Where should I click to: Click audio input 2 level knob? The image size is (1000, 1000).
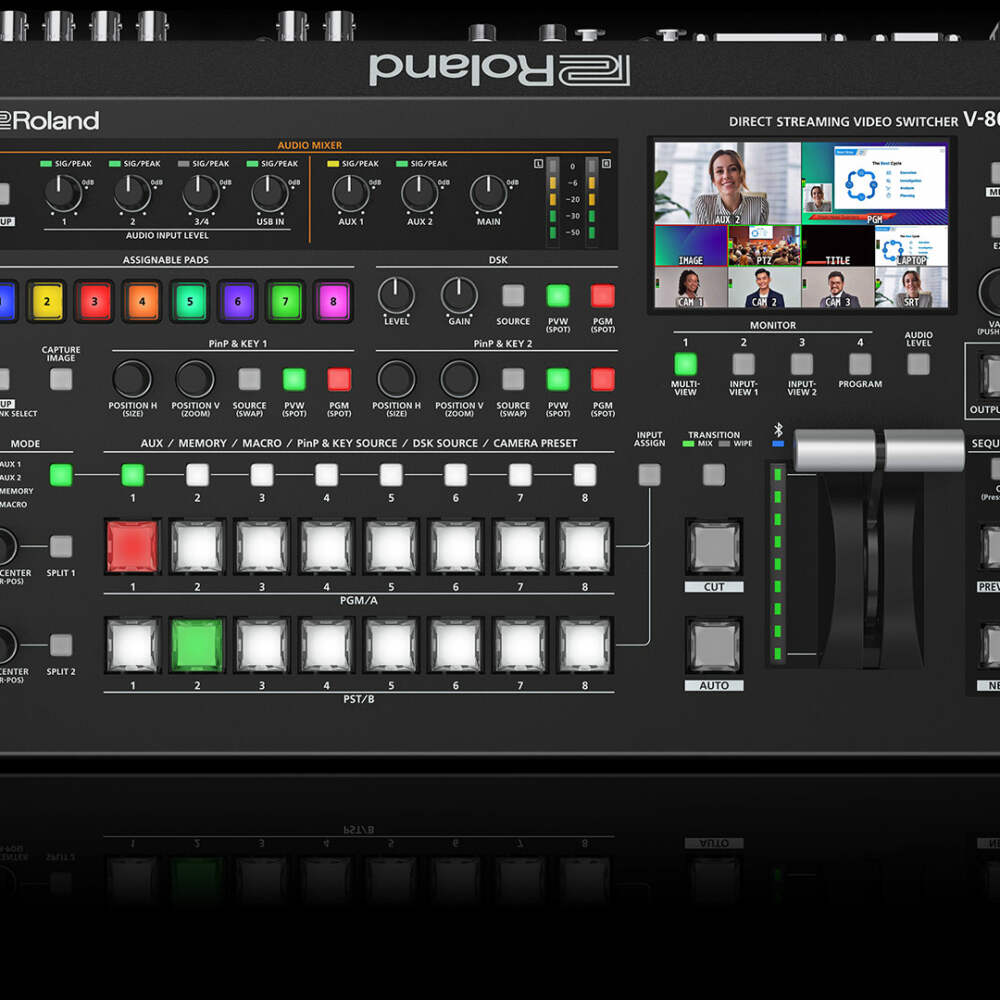[133, 193]
